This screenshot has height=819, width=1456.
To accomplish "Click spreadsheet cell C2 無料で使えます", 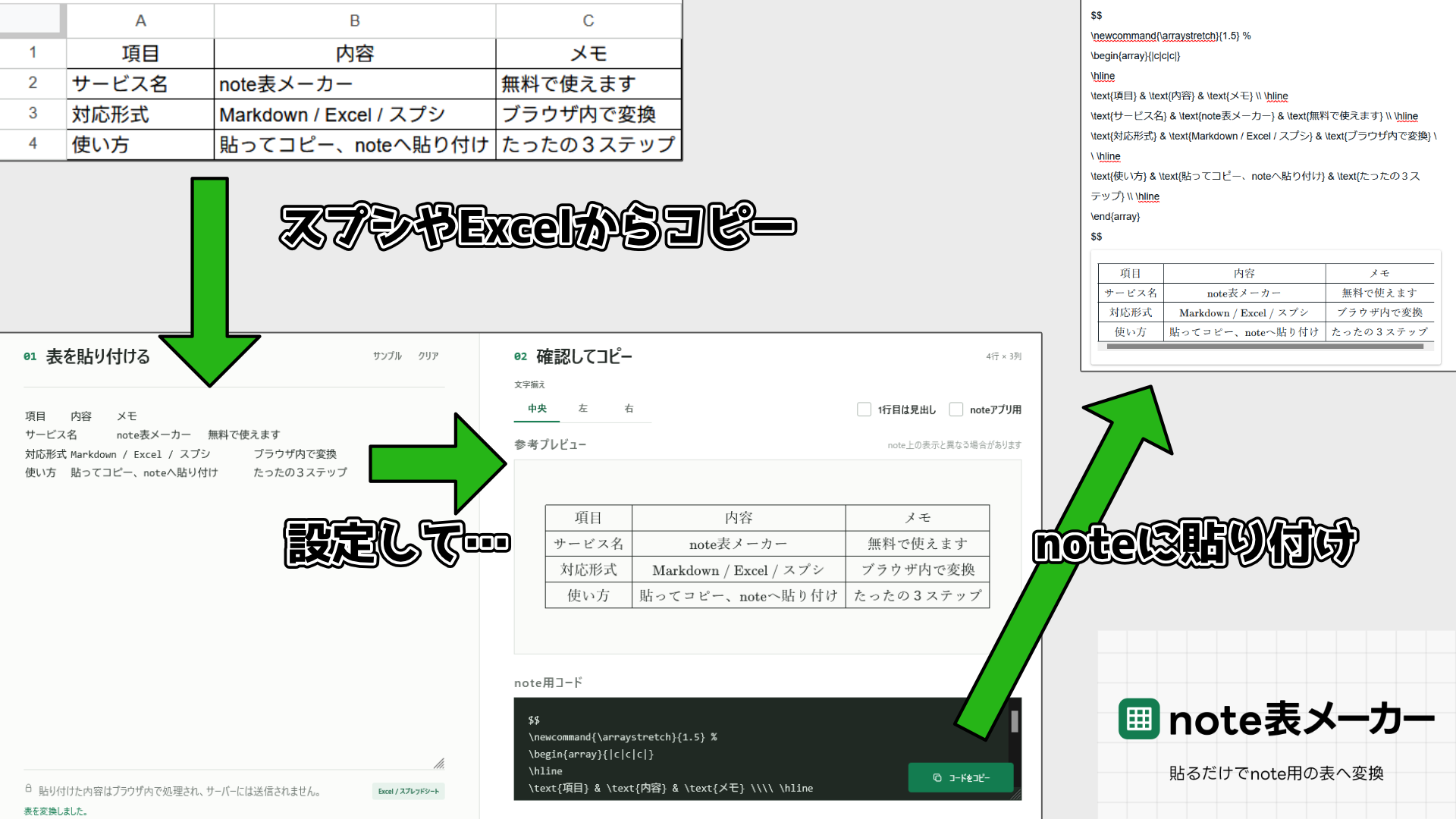I will coord(588,83).
